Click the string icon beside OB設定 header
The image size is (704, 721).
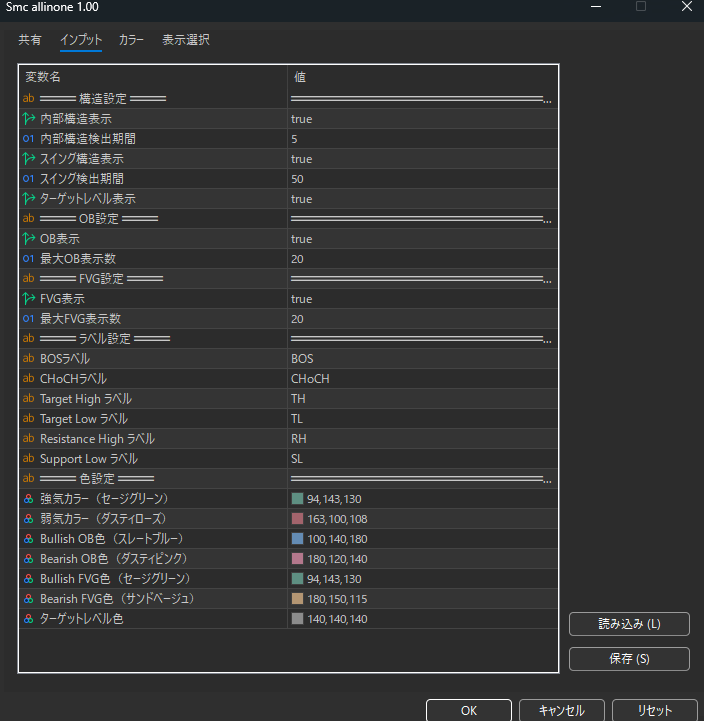pyautogui.click(x=29, y=218)
